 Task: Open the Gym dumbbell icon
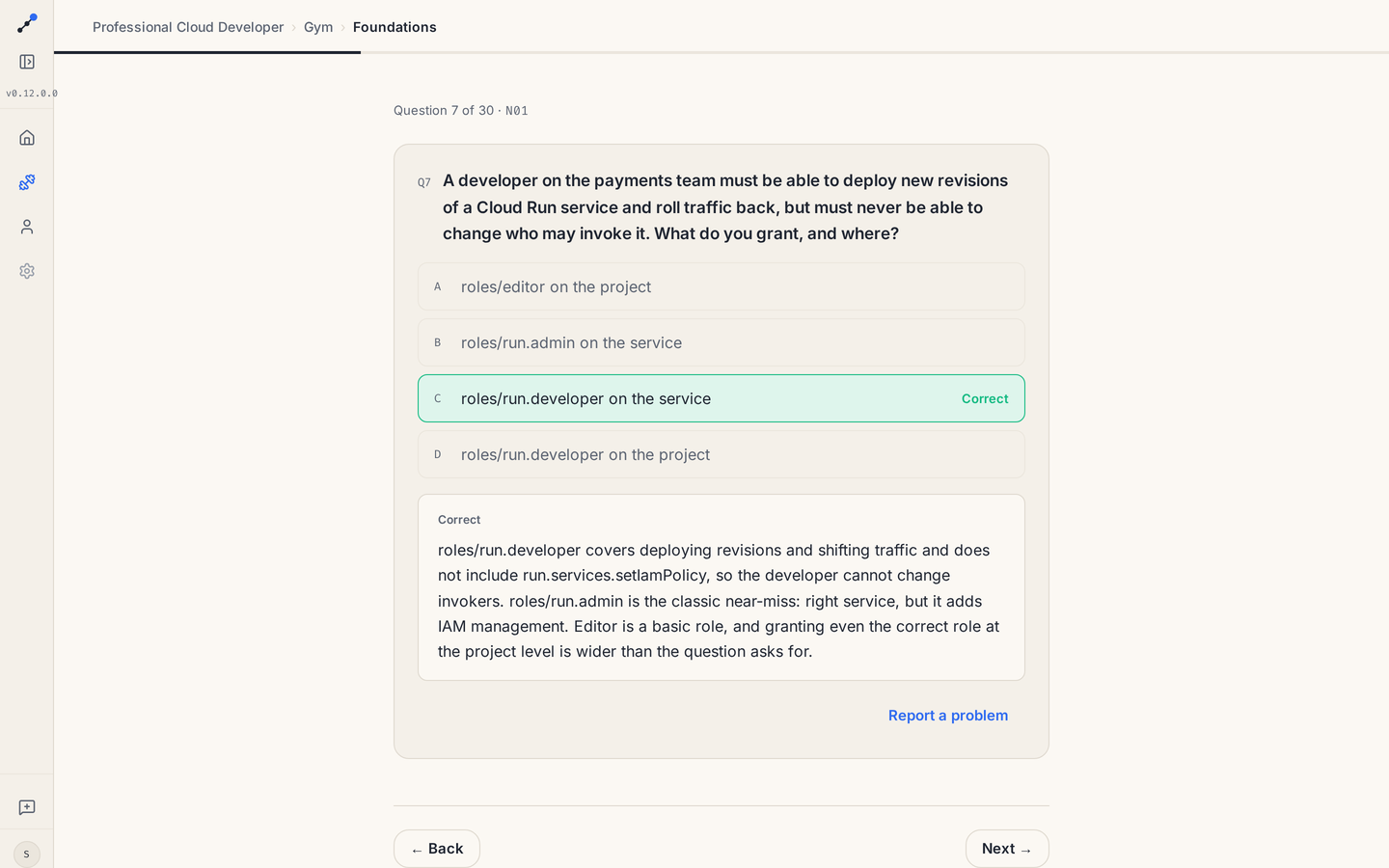click(x=27, y=182)
